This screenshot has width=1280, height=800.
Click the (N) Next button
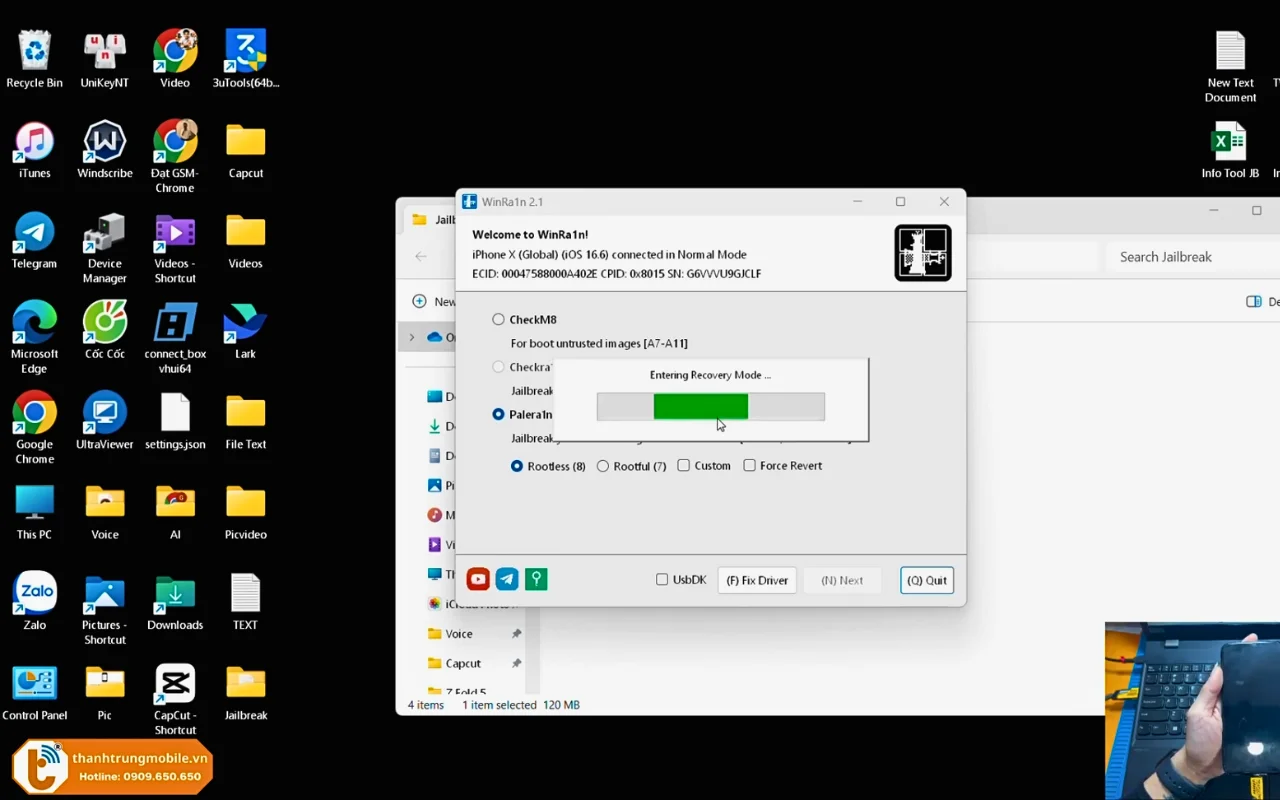coord(842,580)
